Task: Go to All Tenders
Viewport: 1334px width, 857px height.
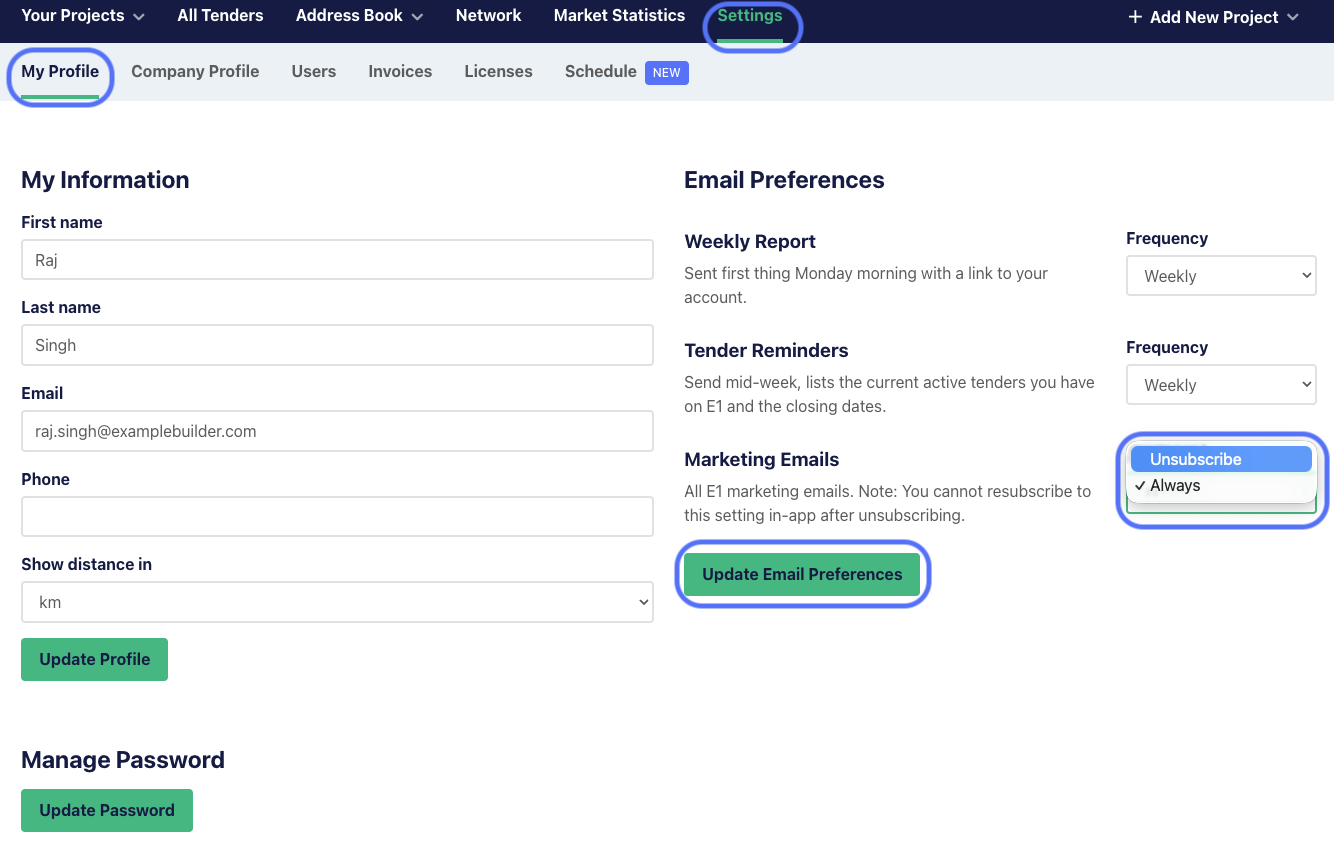Action: pyautogui.click(x=220, y=16)
